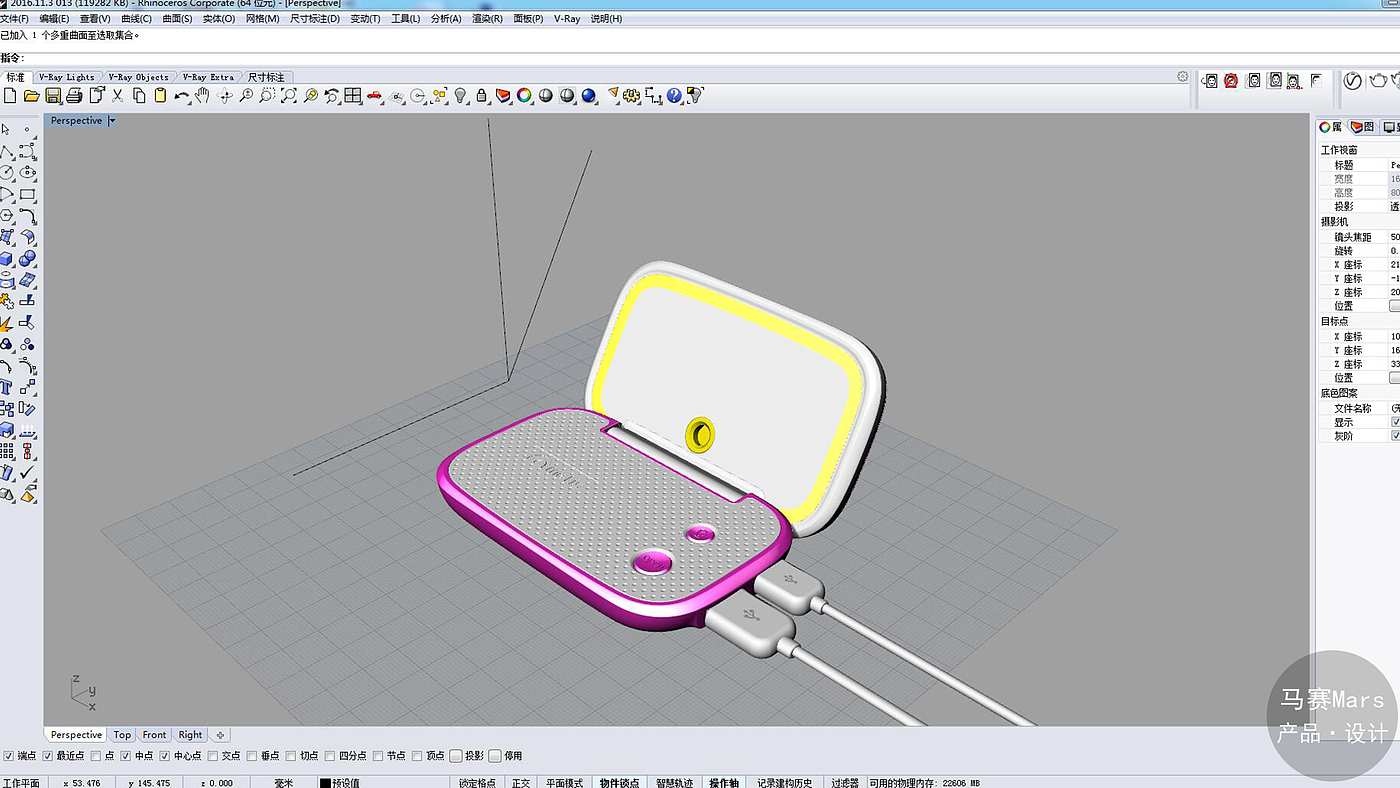Uncheck the 中心点 (Center) osnap checkbox

click(x=165, y=756)
